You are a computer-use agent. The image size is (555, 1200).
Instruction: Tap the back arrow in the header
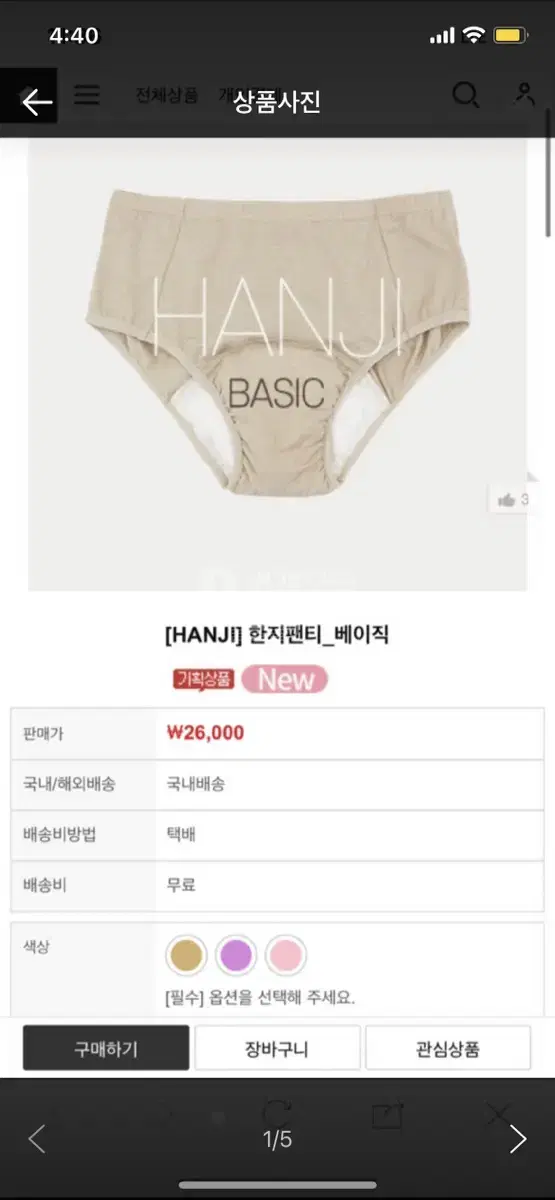point(36,101)
